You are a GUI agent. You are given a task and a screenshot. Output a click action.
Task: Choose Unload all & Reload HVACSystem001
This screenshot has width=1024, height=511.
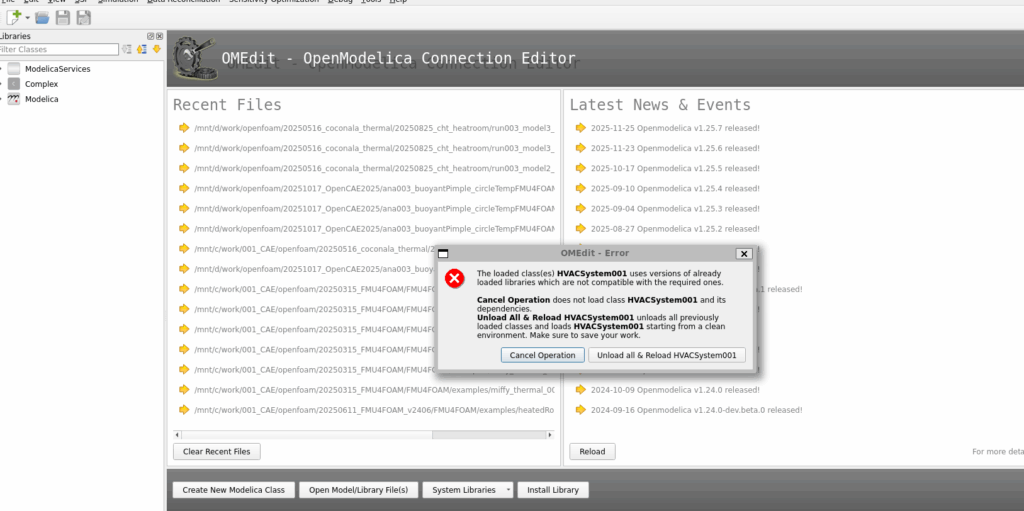[666, 355]
